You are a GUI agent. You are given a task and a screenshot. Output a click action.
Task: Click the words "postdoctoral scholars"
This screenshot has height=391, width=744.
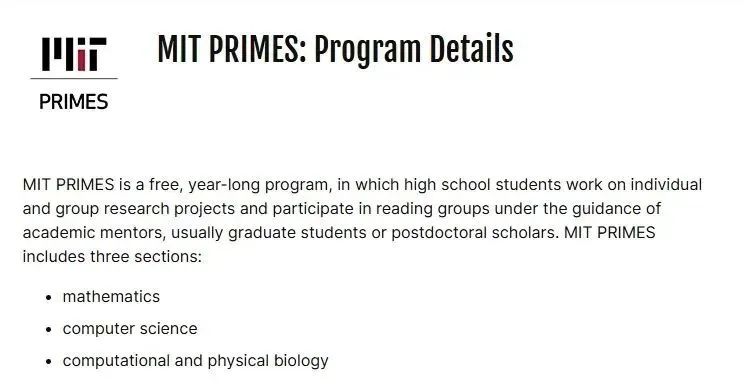pyautogui.click(x=474, y=233)
